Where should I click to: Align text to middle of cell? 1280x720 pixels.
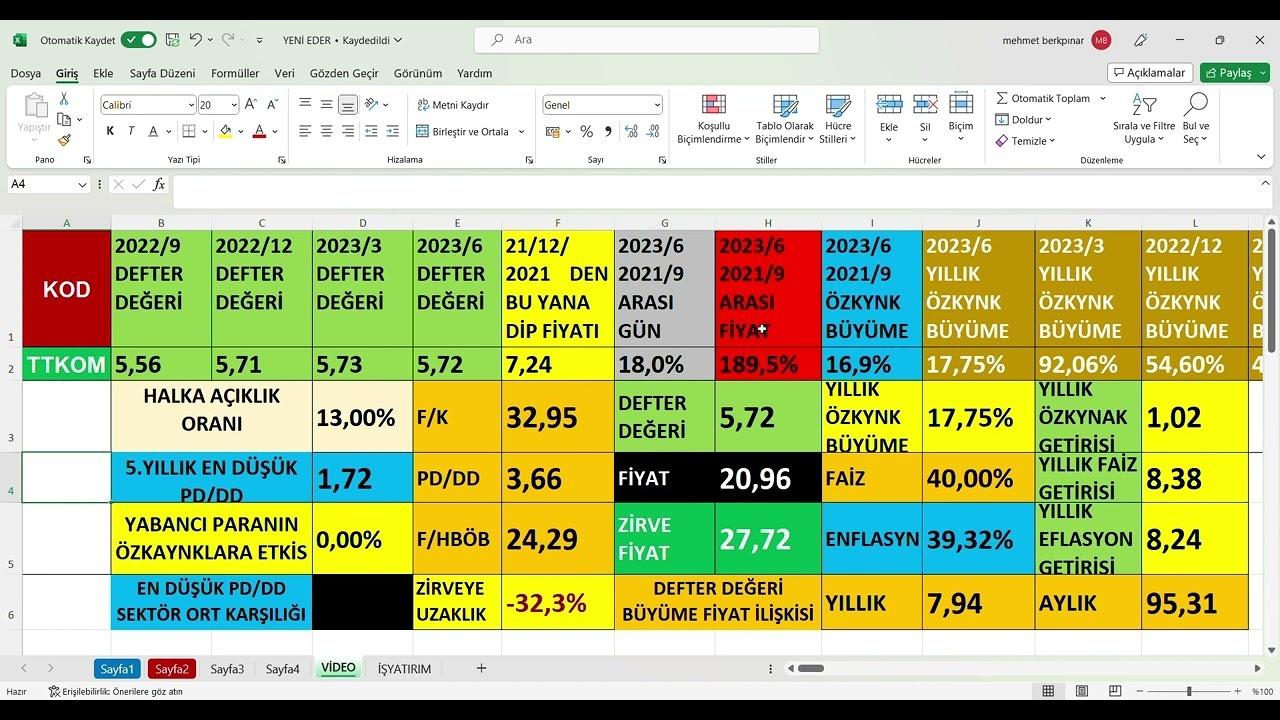point(326,105)
